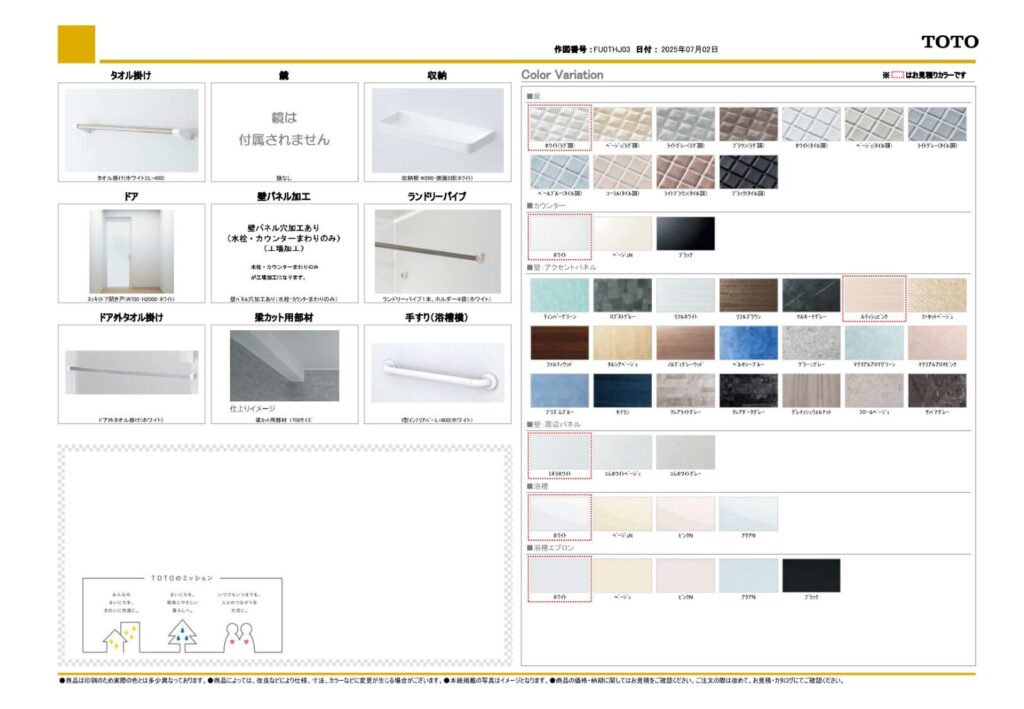Viewport: 1024px width, 709px height.
Task: View the 梁カット用部材 beam cut image
Action: [284, 366]
